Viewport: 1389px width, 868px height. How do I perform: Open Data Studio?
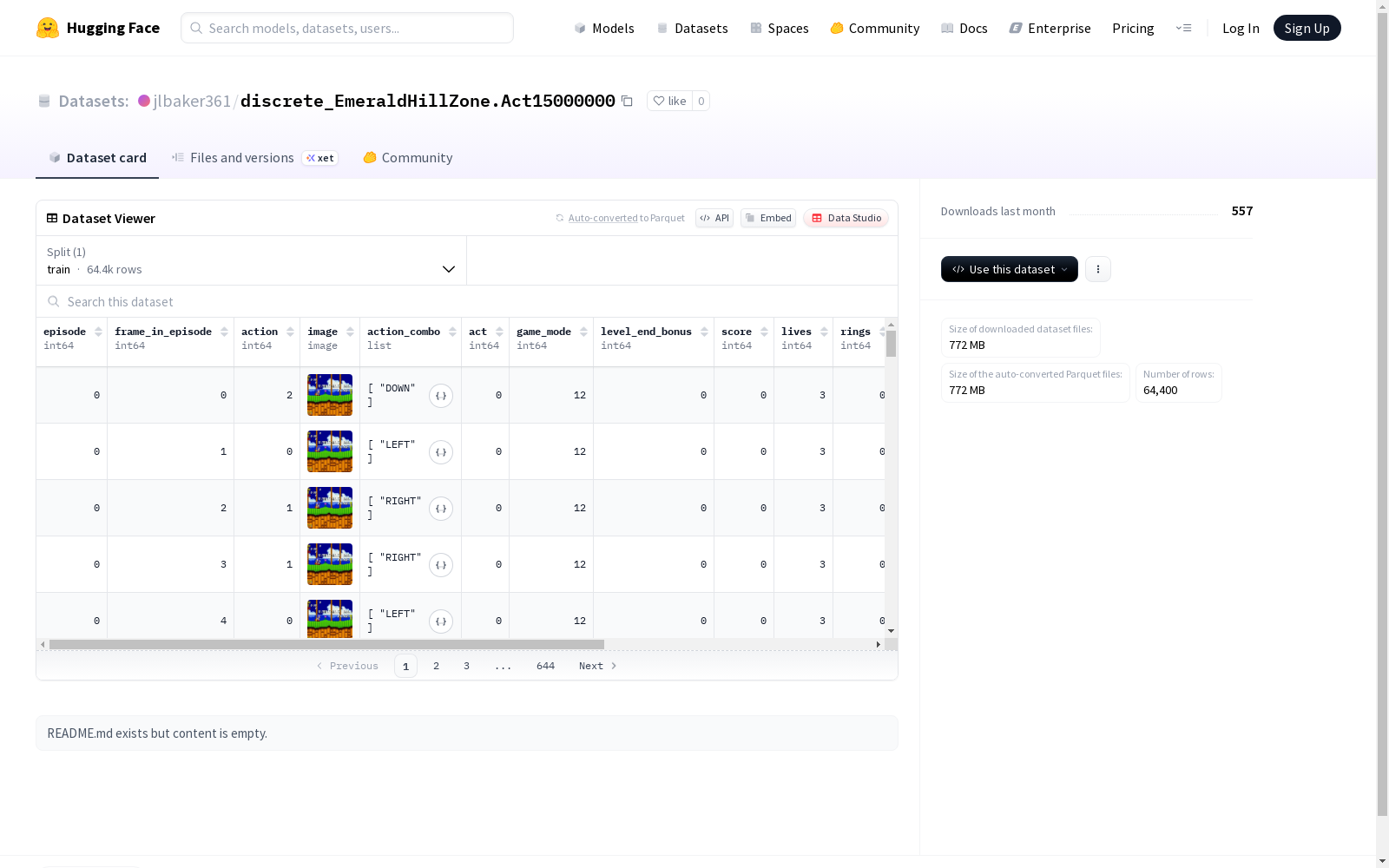pyautogui.click(x=846, y=218)
